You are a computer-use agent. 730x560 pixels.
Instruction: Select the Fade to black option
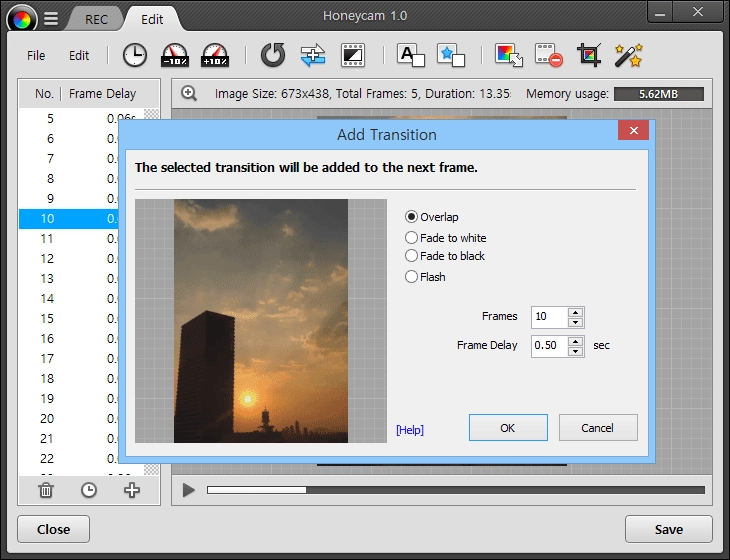[445, 256]
